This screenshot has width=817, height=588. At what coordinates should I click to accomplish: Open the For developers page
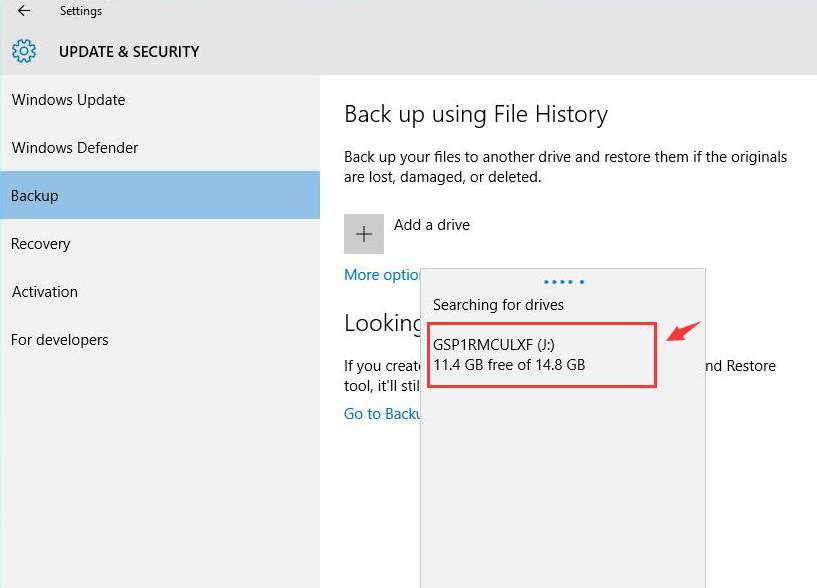(60, 340)
